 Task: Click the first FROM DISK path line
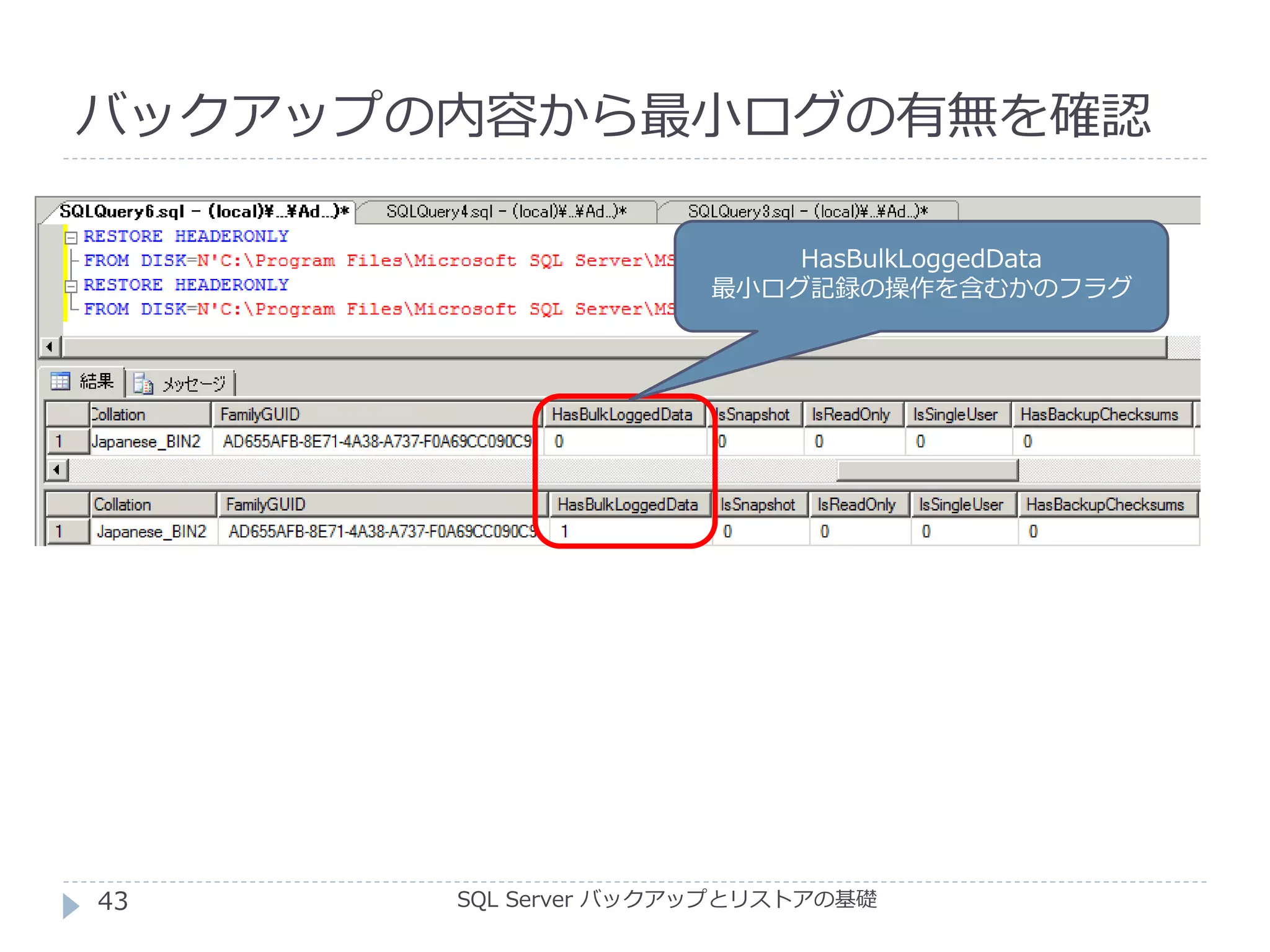pos(379,261)
